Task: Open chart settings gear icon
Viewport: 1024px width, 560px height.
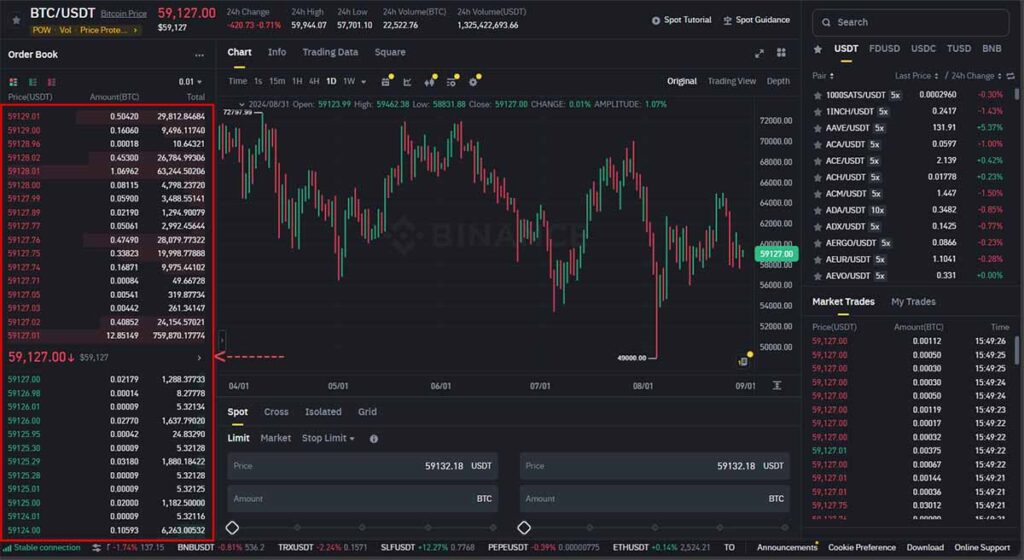Action: pyautogui.click(x=473, y=82)
